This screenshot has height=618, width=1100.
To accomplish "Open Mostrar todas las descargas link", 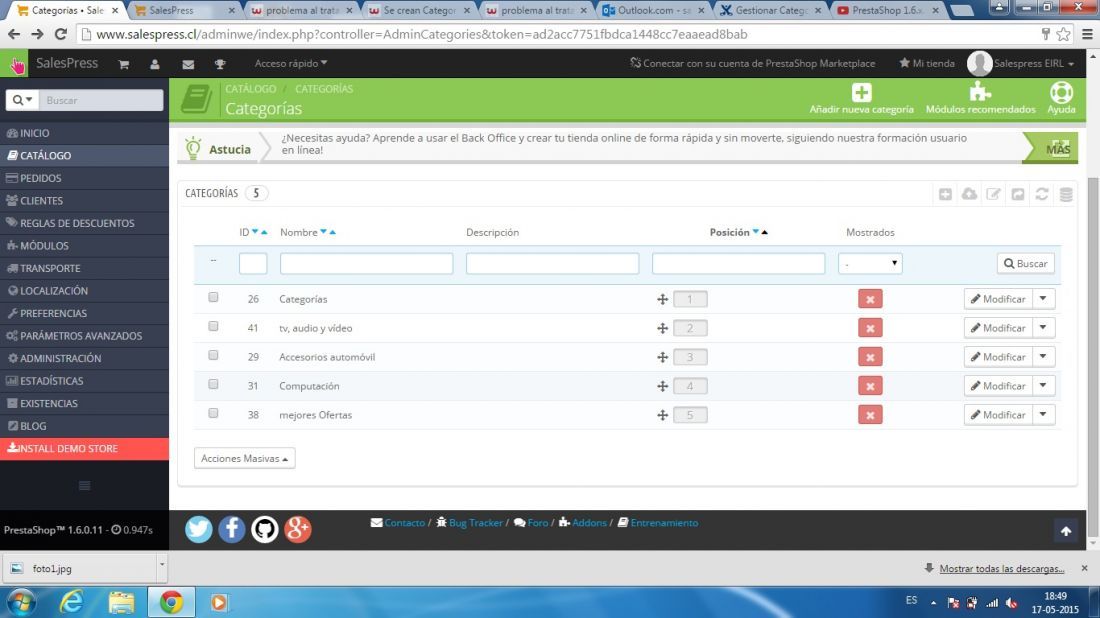I will 1001,568.
